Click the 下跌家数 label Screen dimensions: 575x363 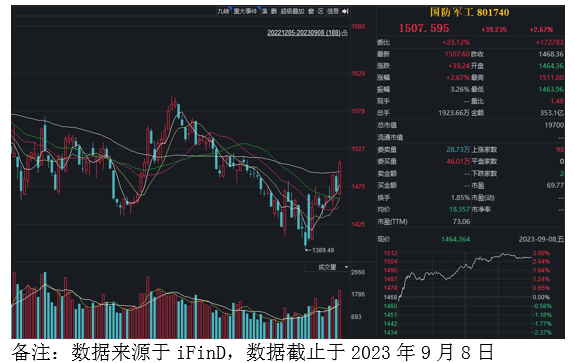[x=484, y=173]
